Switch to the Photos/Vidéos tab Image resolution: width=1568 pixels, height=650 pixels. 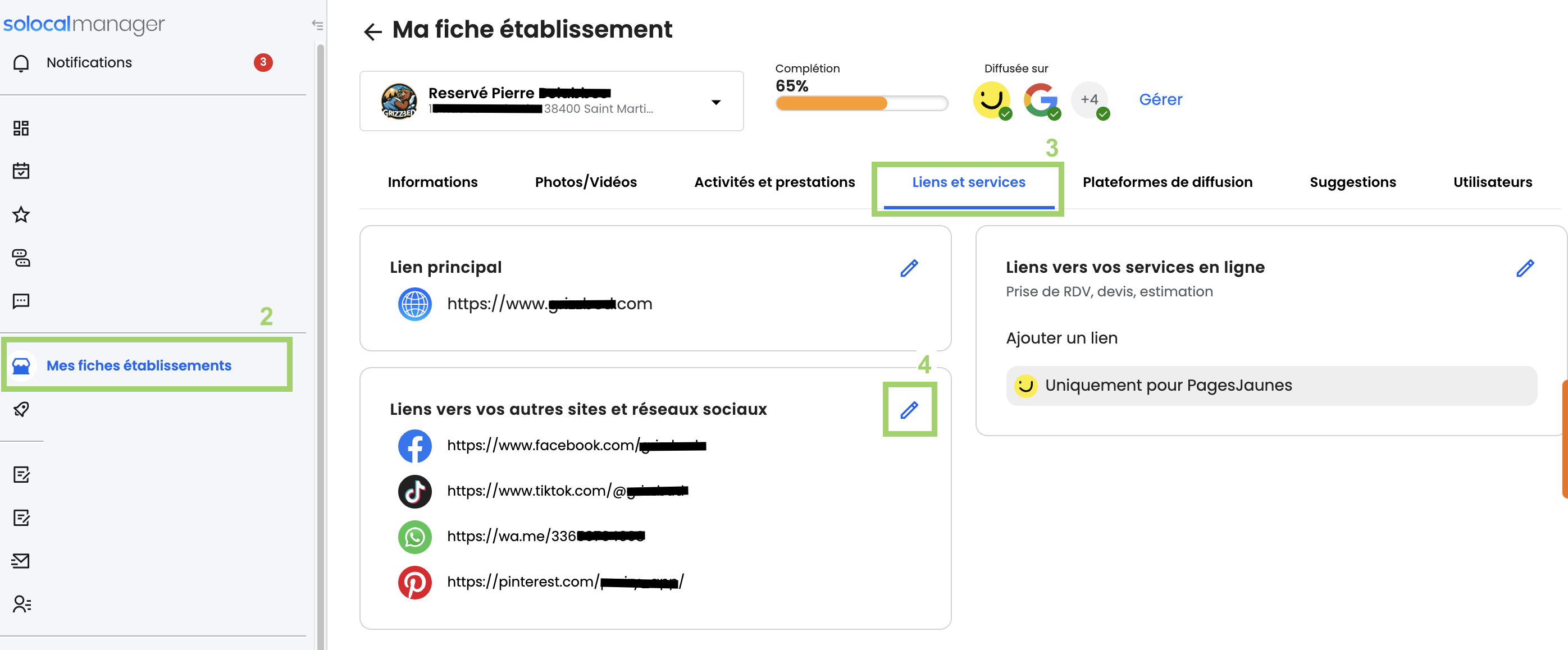586,182
